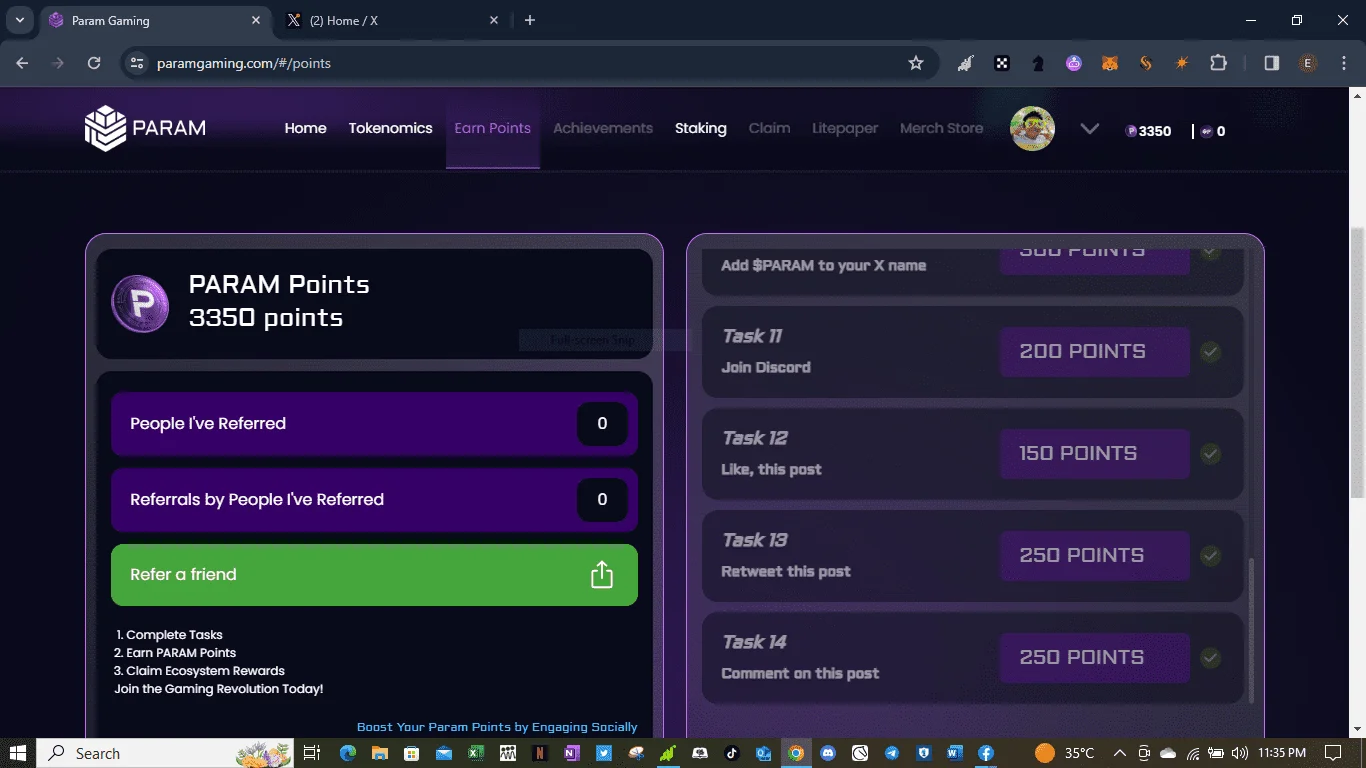Open the chess knight extension
The height and width of the screenshot is (768, 1366).
pos(1038,63)
